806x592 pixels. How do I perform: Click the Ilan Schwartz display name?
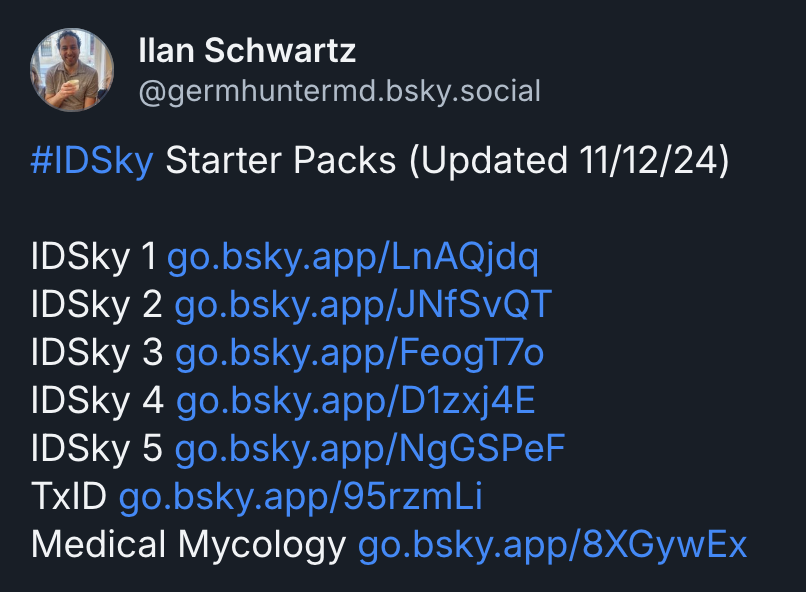tap(247, 51)
